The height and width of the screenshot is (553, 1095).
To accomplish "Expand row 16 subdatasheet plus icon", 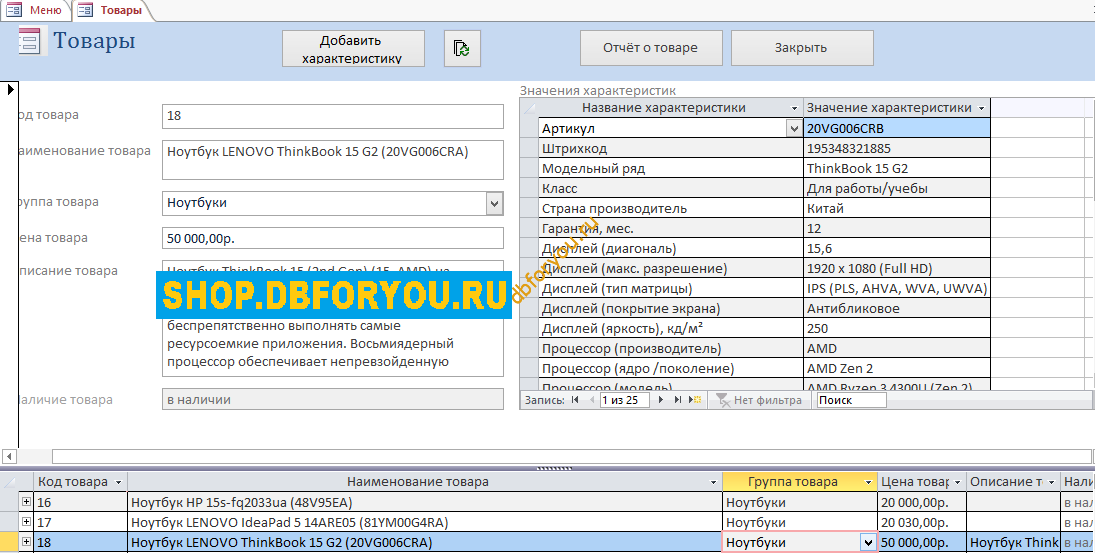I will [26, 502].
